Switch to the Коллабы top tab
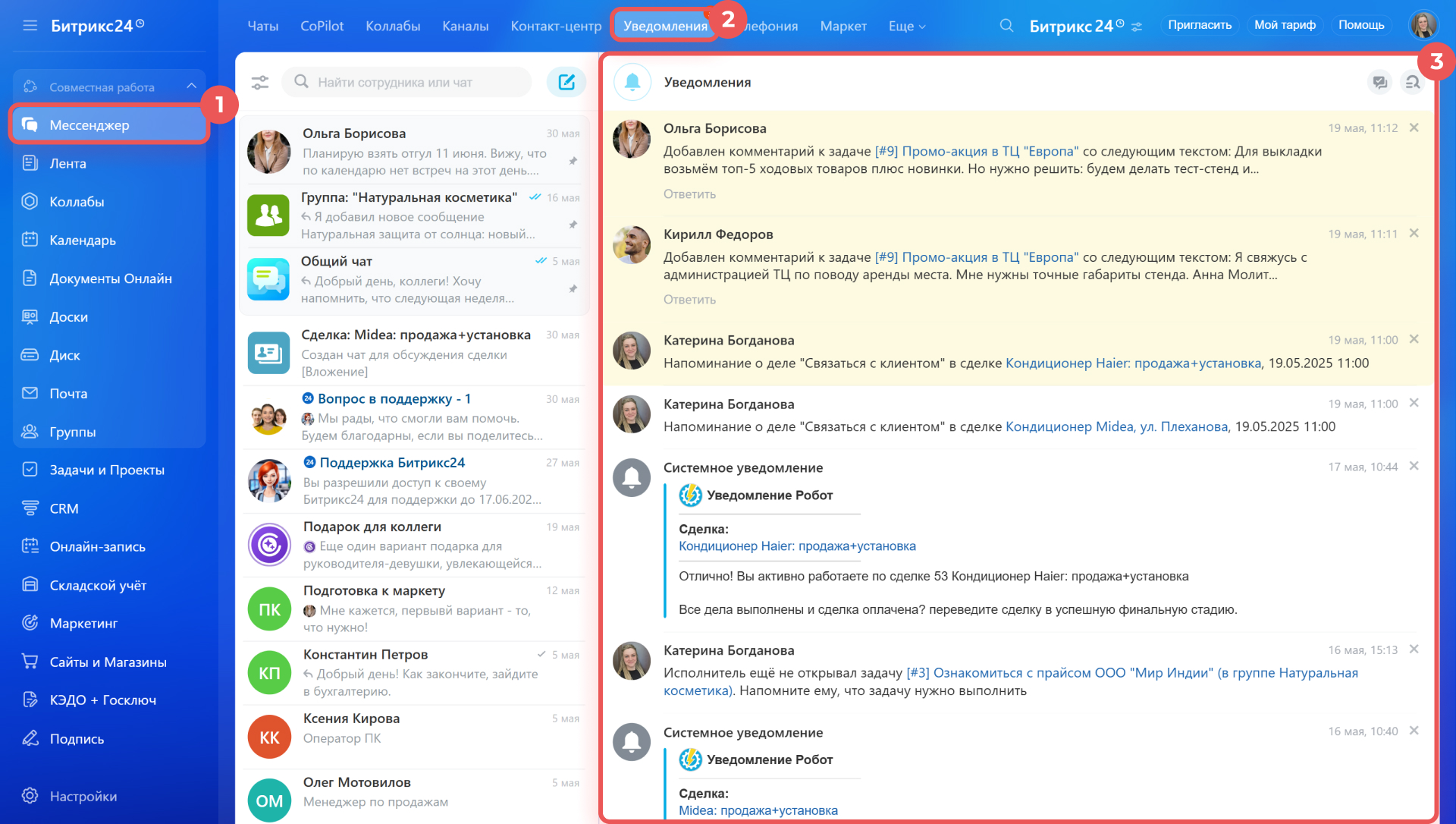Viewport: 1456px width, 824px height. click(393, 26)
